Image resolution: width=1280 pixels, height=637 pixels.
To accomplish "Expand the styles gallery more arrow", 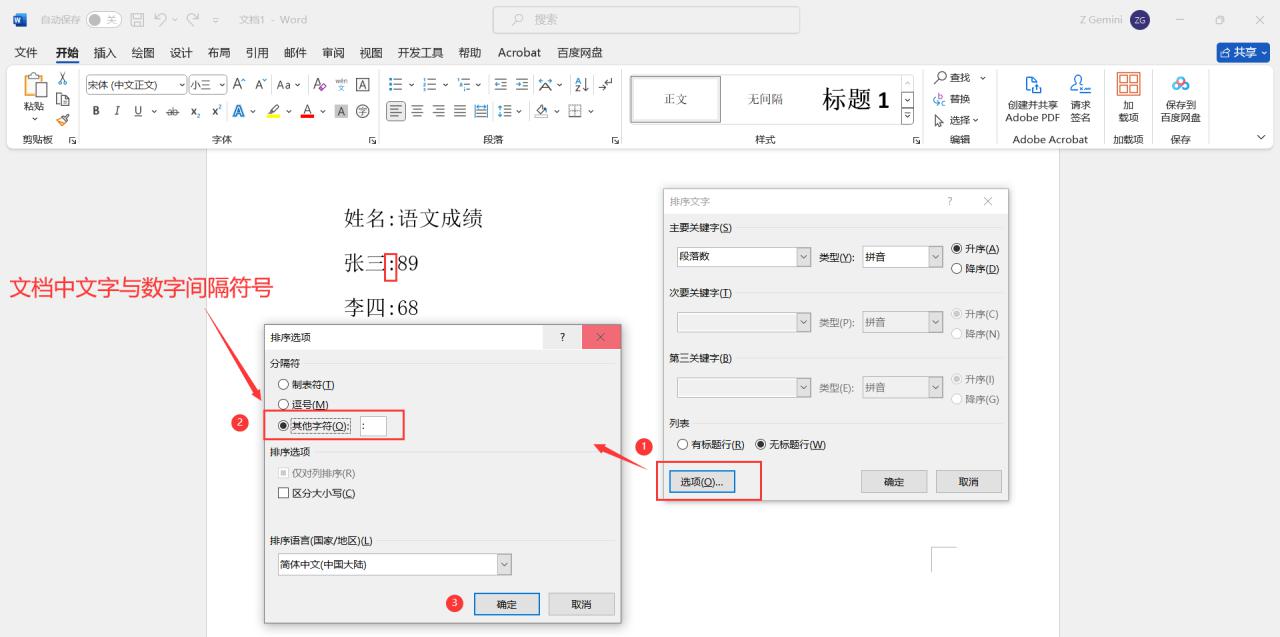I will pyautogui.click(x=908, y=117).
